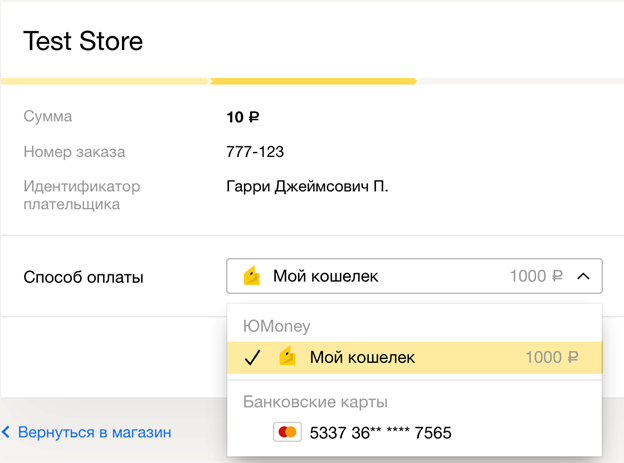624x463 pixels.
Task: Select Мой кошелек in the dropdown list
Action: [362, 357]
